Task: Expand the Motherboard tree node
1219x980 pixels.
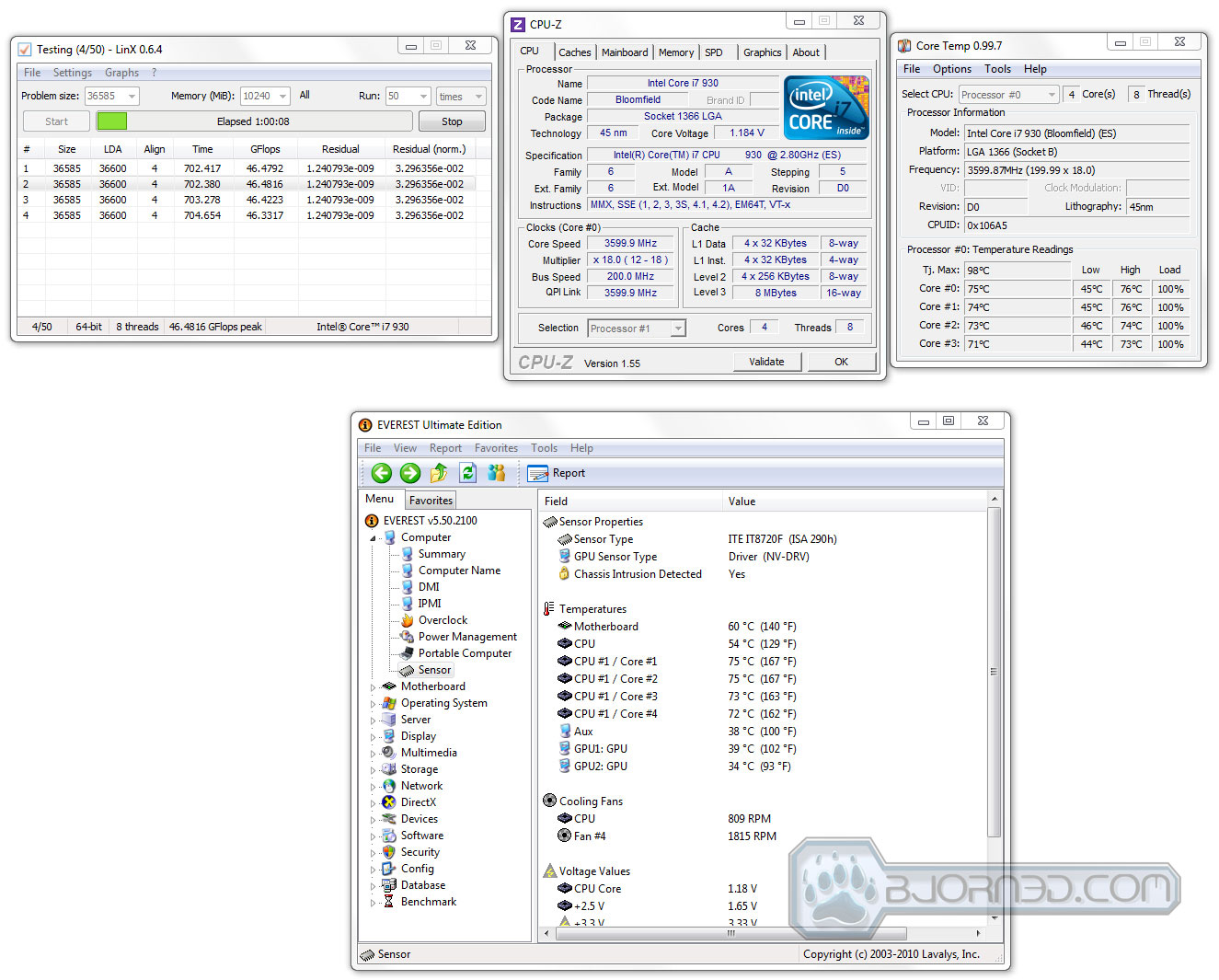Action: [374, 687]
